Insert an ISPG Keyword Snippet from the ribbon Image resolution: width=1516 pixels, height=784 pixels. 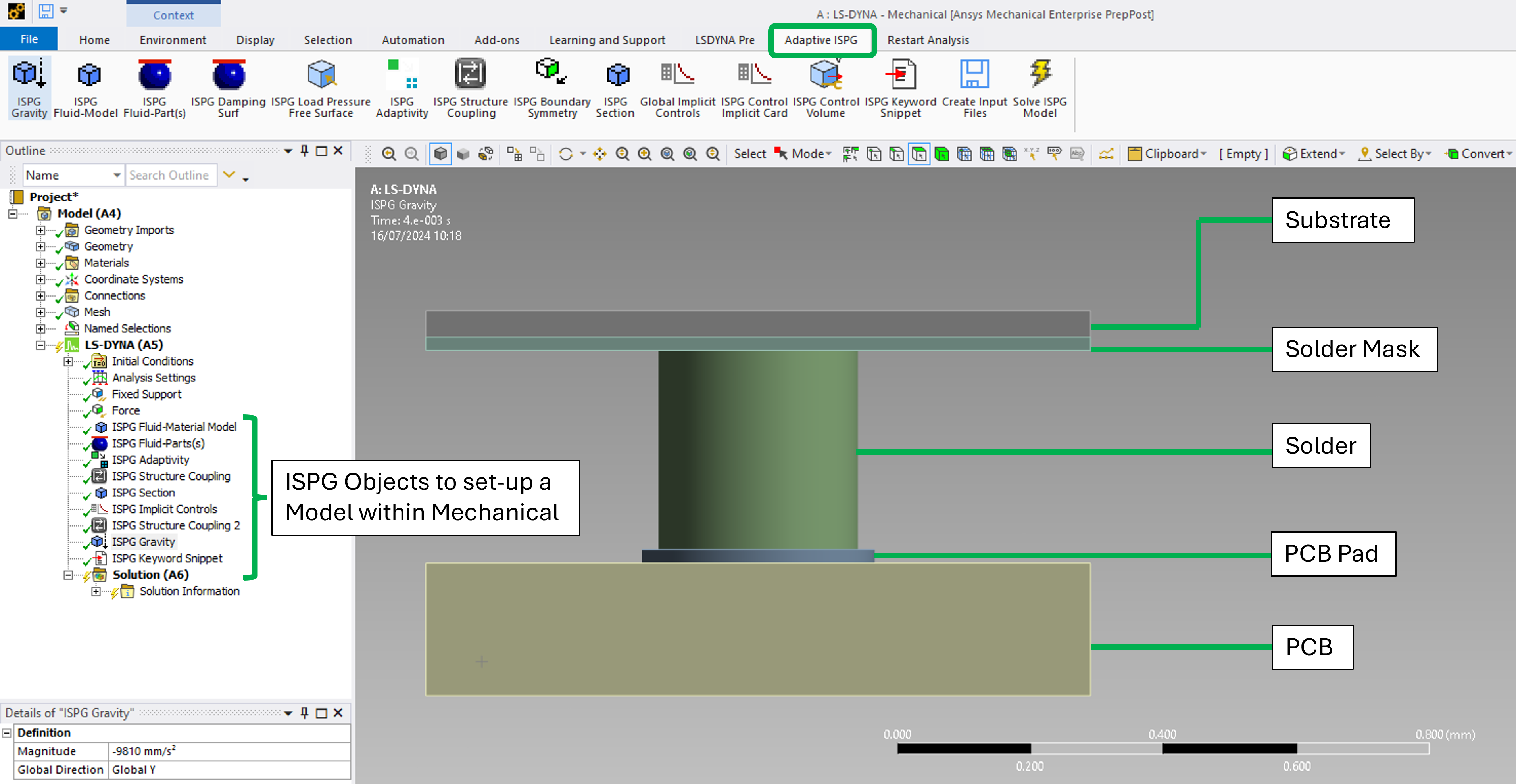pyautogui.click(x=900, y=88)
